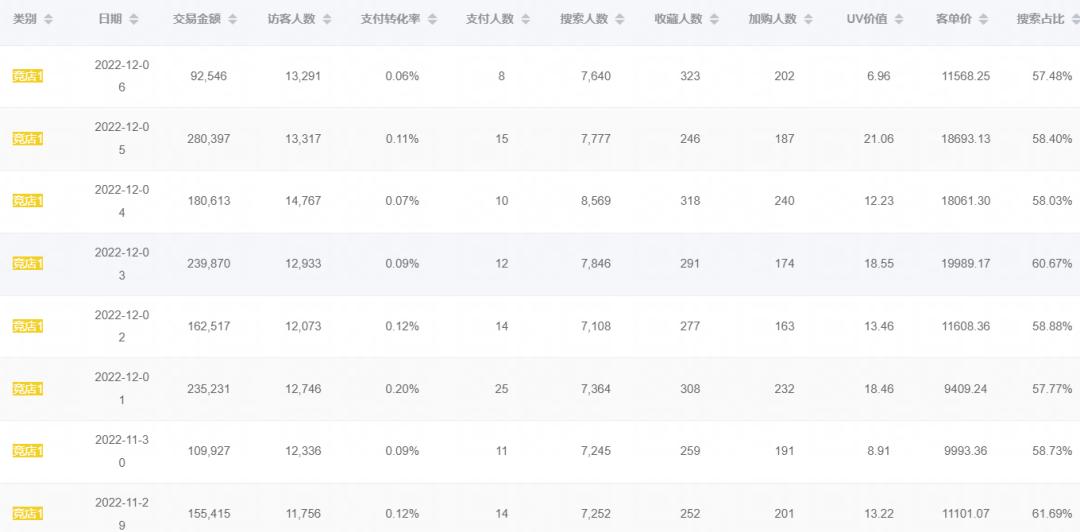This screenshot has width=1080, height=532.
Task: Sort 搜索人数 column via arrows
Action: [620, 20]
